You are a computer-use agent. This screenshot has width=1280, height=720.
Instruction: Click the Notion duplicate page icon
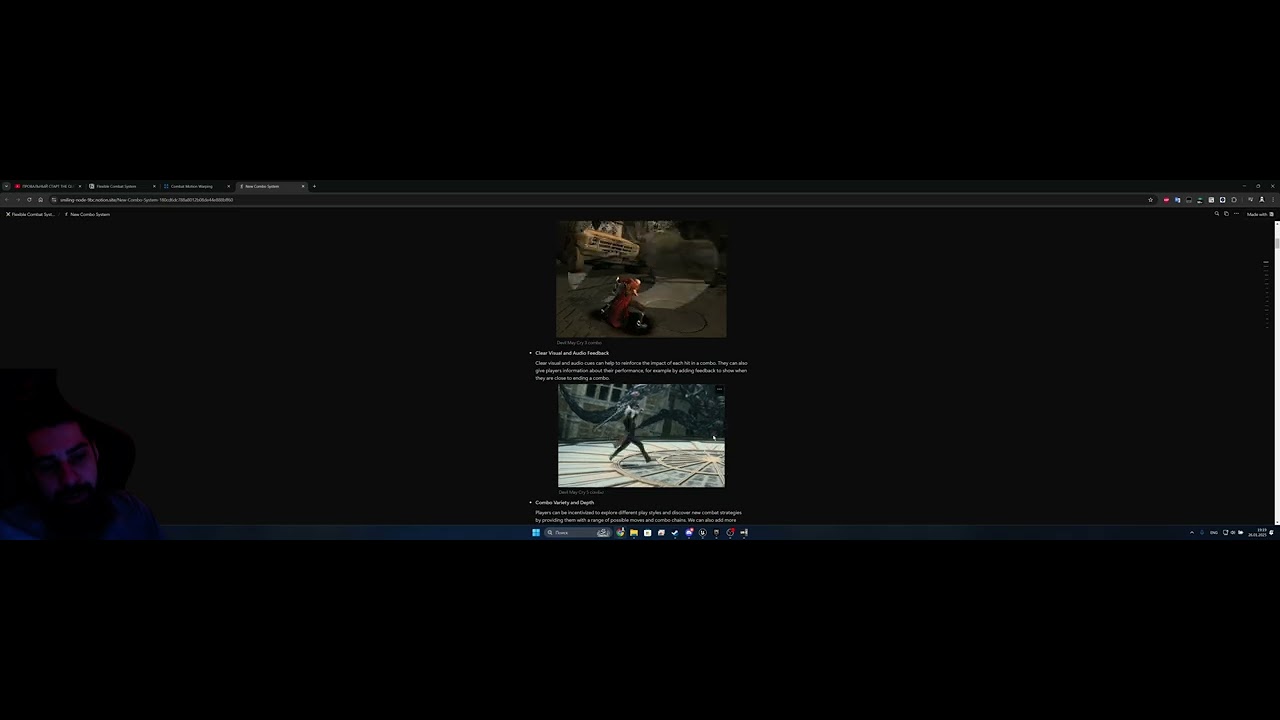1226,214
